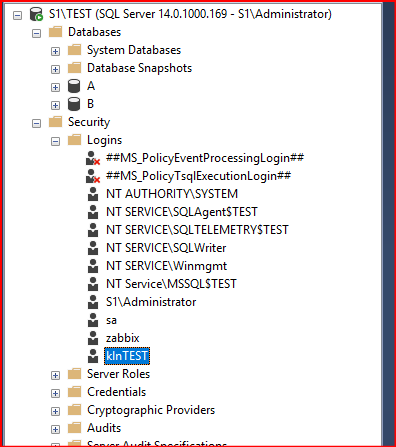
Task: Select the highlighted klnTEST login
Action: (x=127, y=356)
